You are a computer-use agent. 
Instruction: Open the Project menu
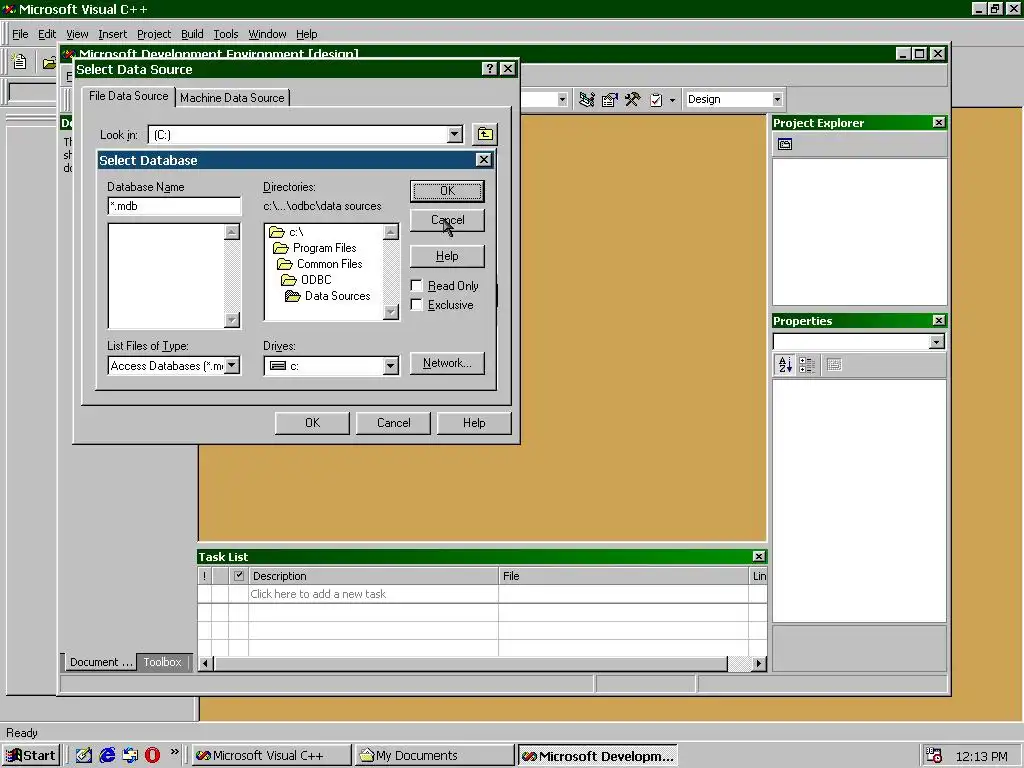153,34
